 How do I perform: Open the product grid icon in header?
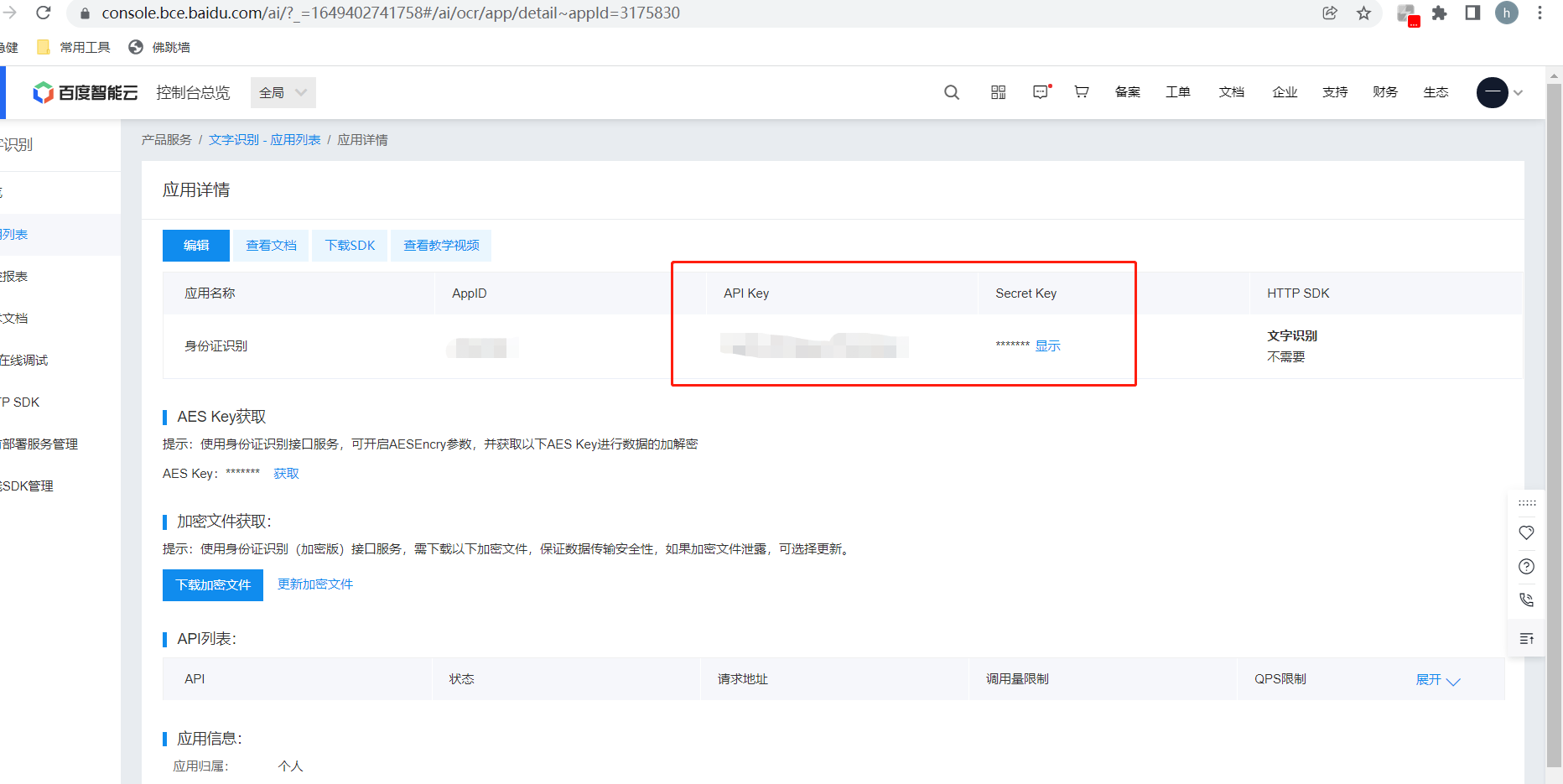(998, 92)
